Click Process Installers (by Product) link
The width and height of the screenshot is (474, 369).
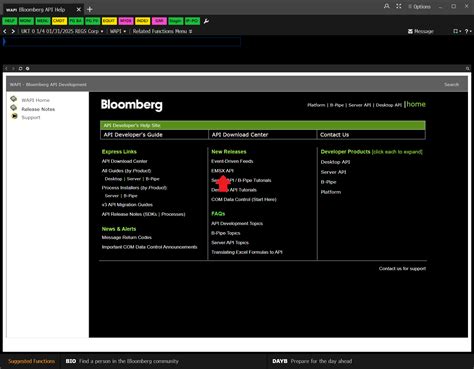point(134,188)
